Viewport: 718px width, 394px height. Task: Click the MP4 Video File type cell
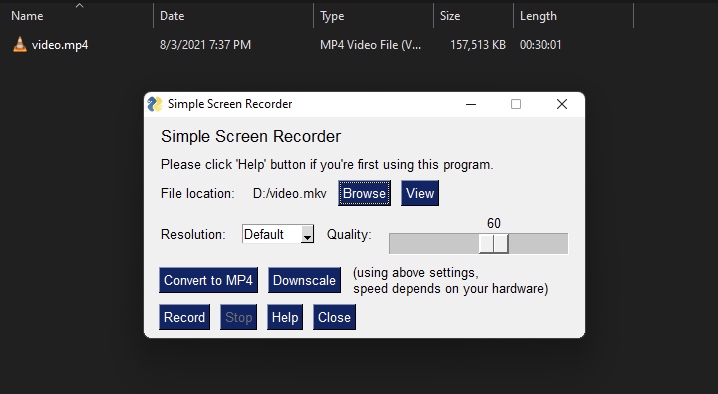[370, 45]
